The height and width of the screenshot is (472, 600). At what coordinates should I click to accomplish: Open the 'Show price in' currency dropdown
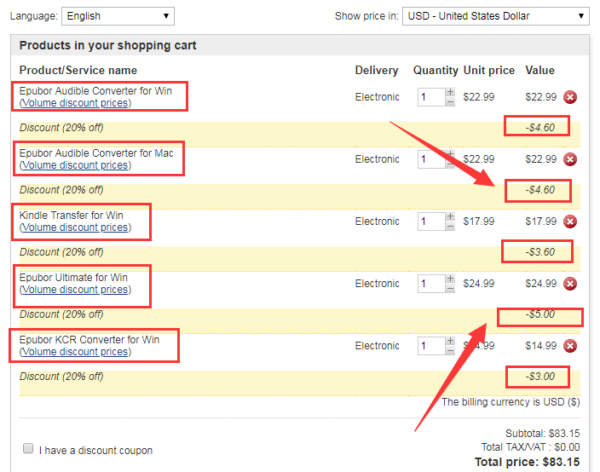click(496, 16)
